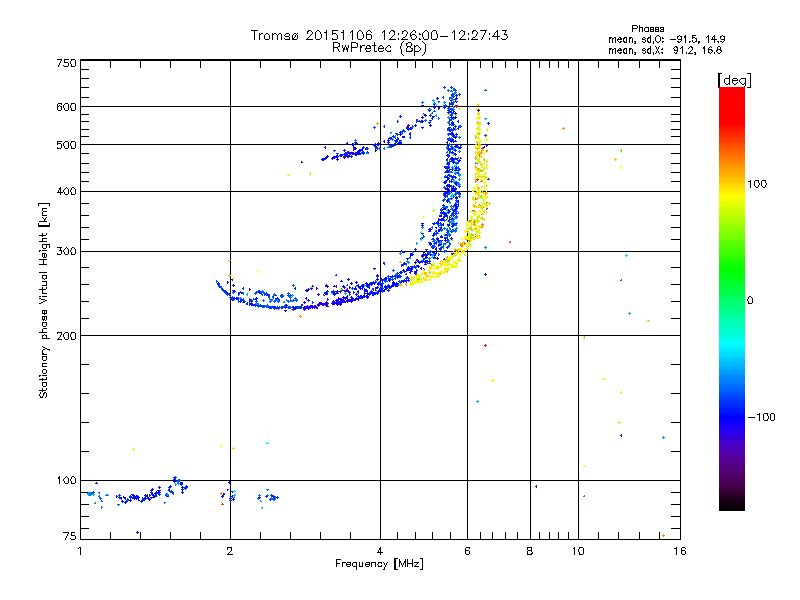Click the "2" frequency tick label
Image resolution: width=800 pixels, height=600 pixels.
pyautogui.click(x=230, y=551)
